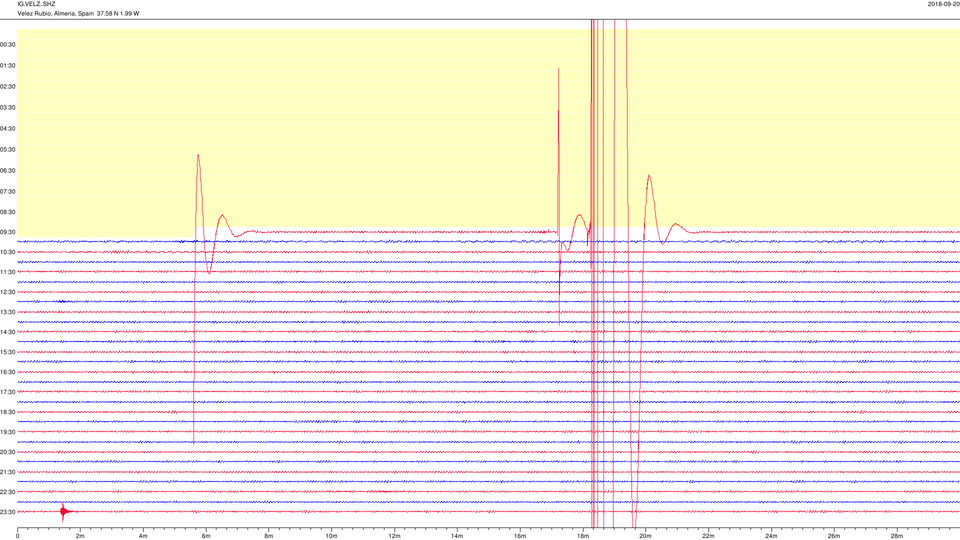960x540 pixels.
Task: Select the 22:30 time row label
Action: [7, 492]
